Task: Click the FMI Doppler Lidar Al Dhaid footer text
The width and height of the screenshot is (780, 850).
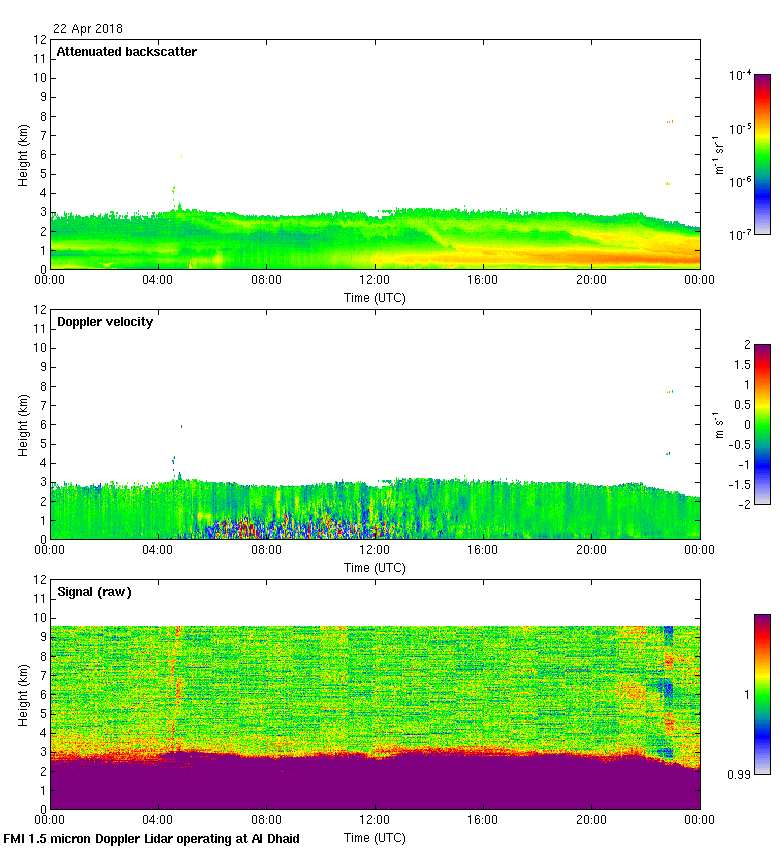Action: (152, 838)
